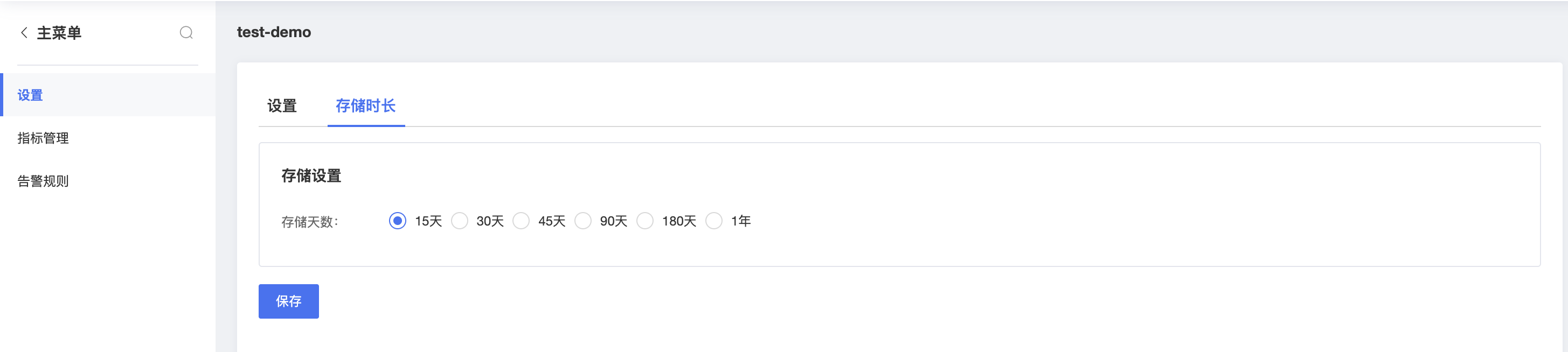Click the back chevron beside 主菜单
Viewport: 1568px width, 352px height.
24,33
